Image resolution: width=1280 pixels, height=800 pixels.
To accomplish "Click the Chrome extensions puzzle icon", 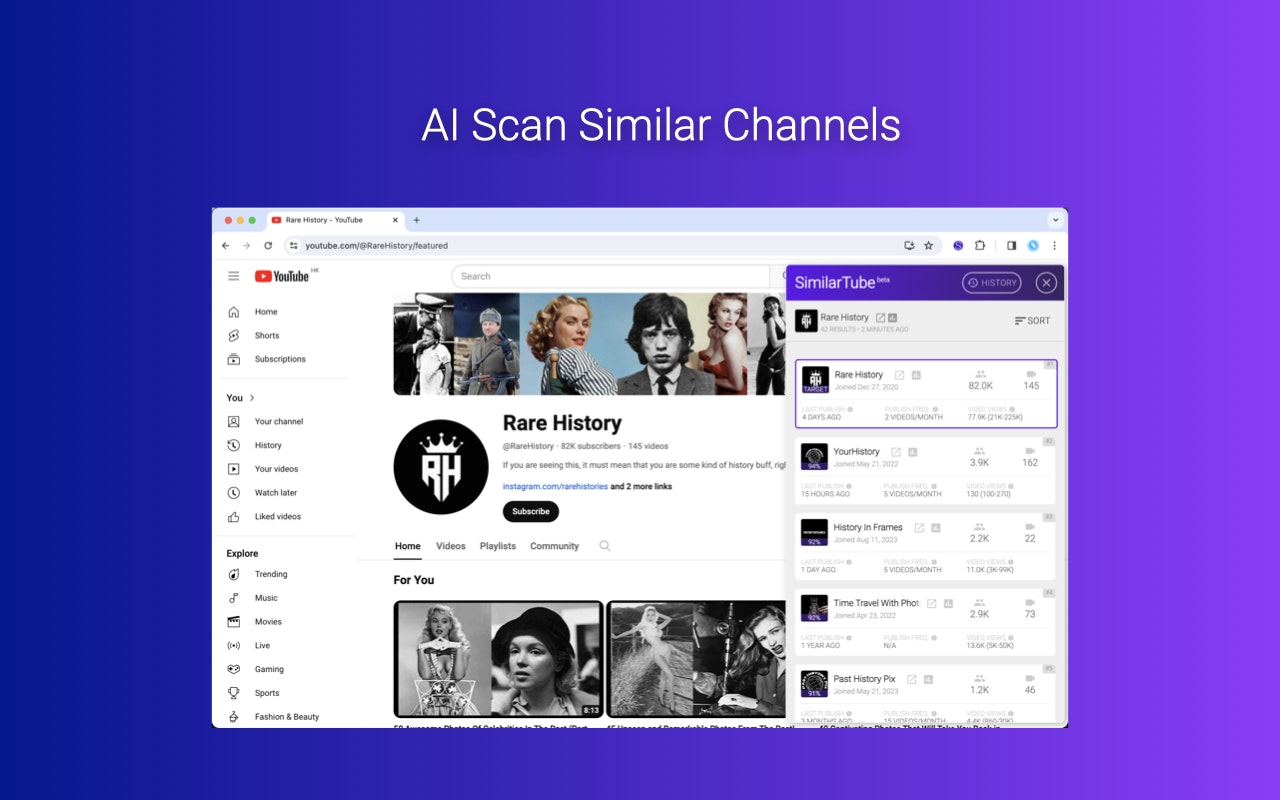I will (x=980, y=245).
